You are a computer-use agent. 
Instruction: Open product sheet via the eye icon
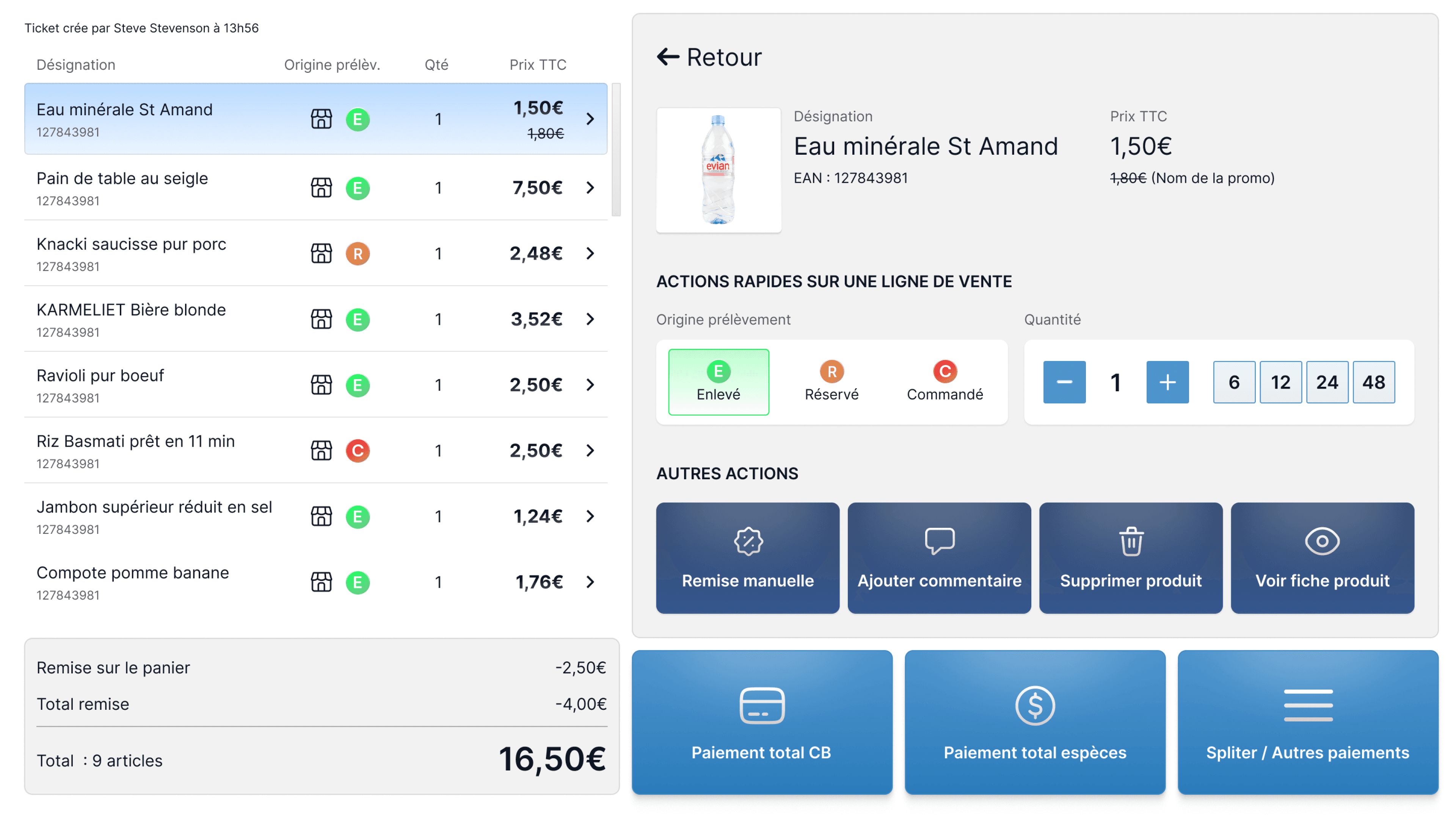click(x=1322, y=541)
